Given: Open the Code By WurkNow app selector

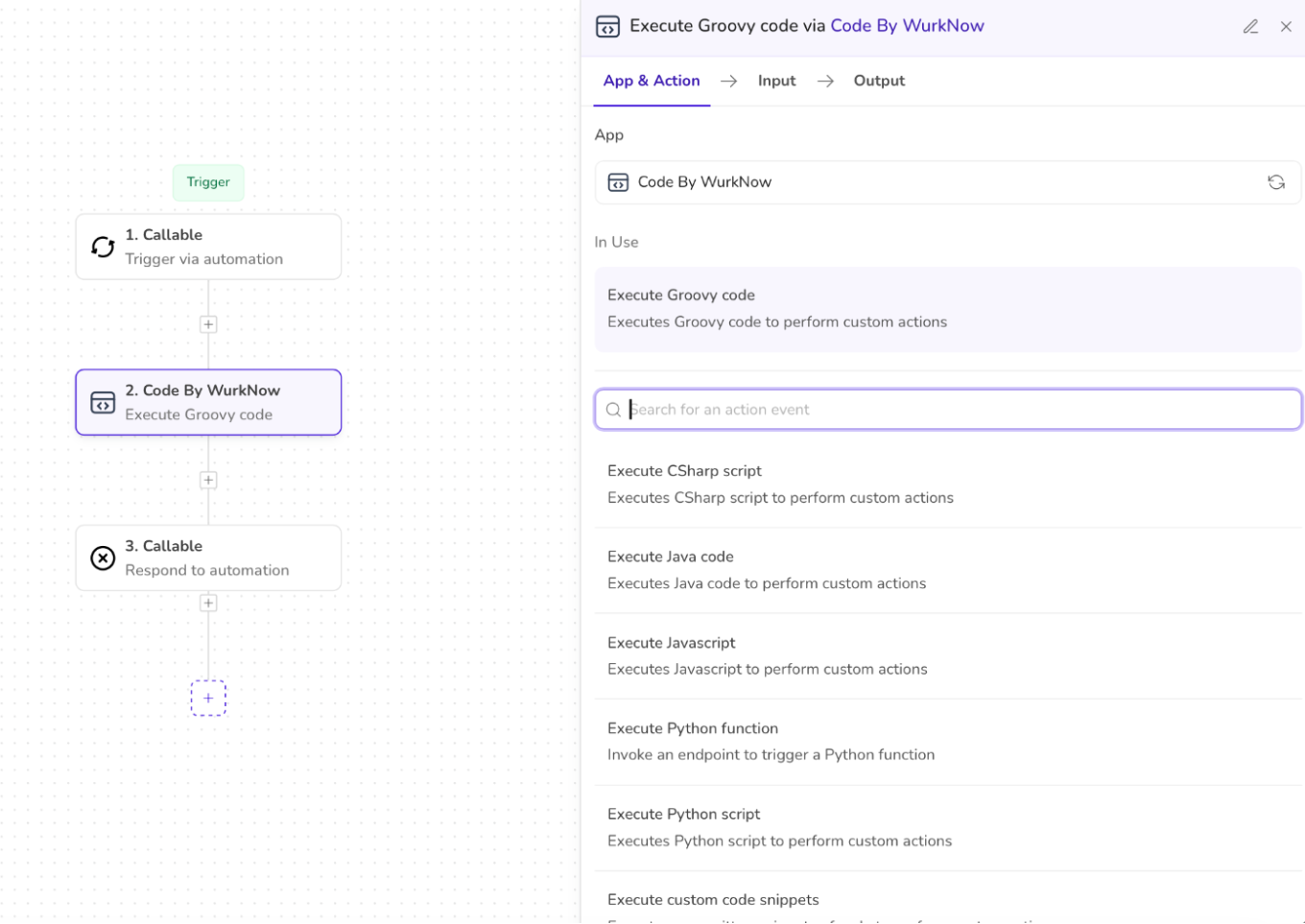Looking at the screenshot, I should click(948, 182).
